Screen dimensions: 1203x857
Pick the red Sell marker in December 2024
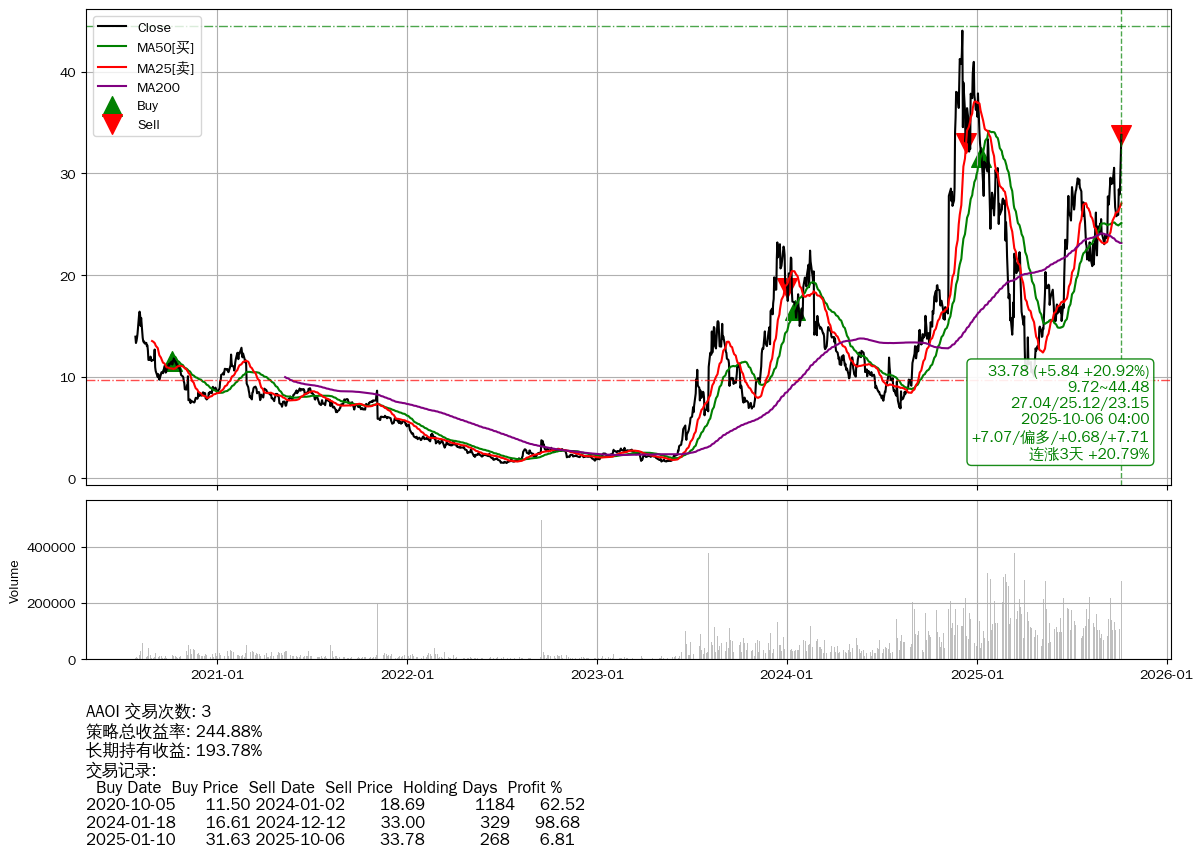966,143
